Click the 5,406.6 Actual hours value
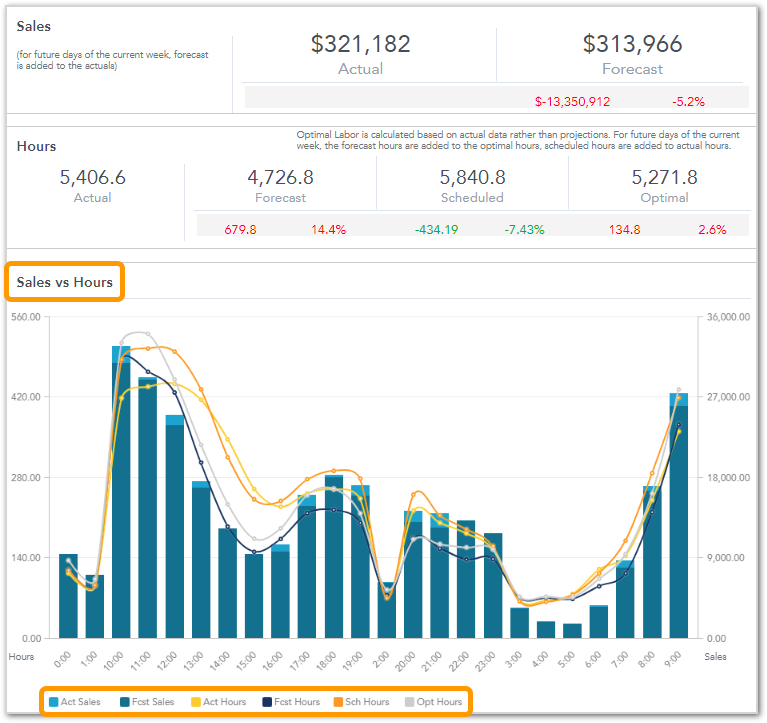The image size is (767, 723). coord(93,178)
